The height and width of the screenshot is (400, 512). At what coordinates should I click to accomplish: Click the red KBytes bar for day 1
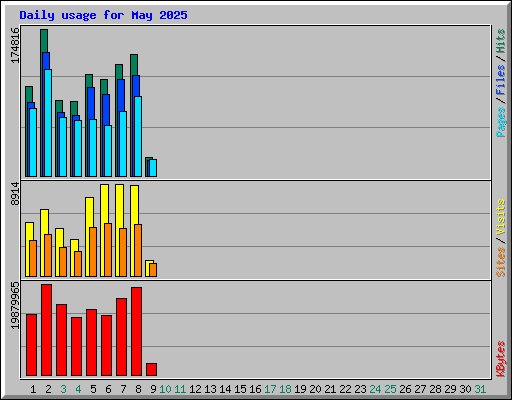pyautogui.click(x=32, y=345)
